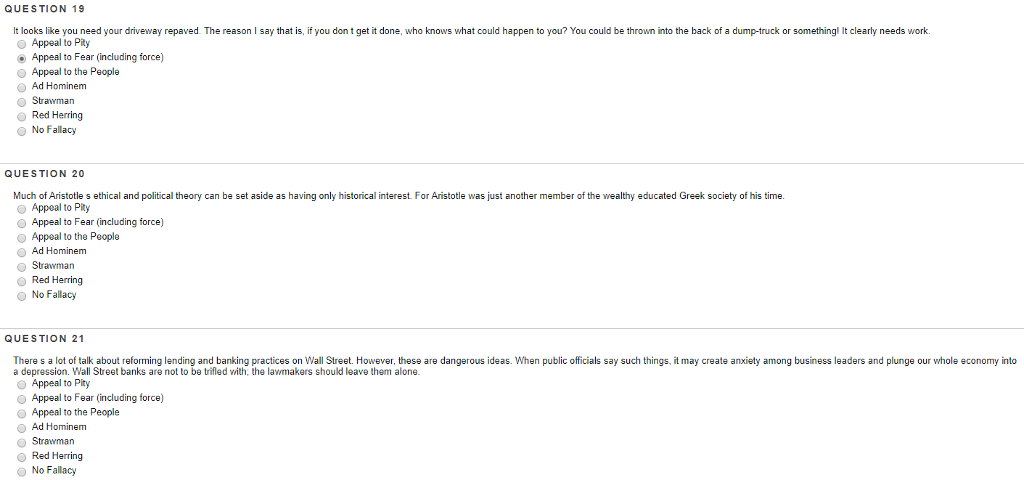Select Appeal to Pity for Question 20

(x=22, y=208)
